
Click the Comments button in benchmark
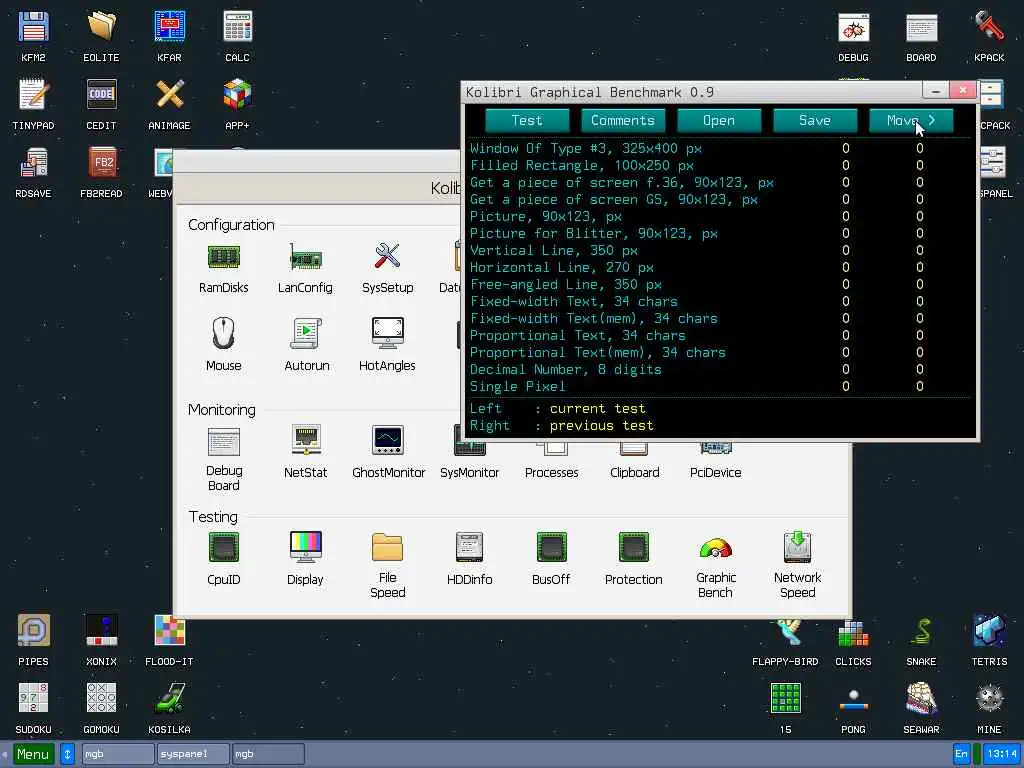(x=623, y=120)
